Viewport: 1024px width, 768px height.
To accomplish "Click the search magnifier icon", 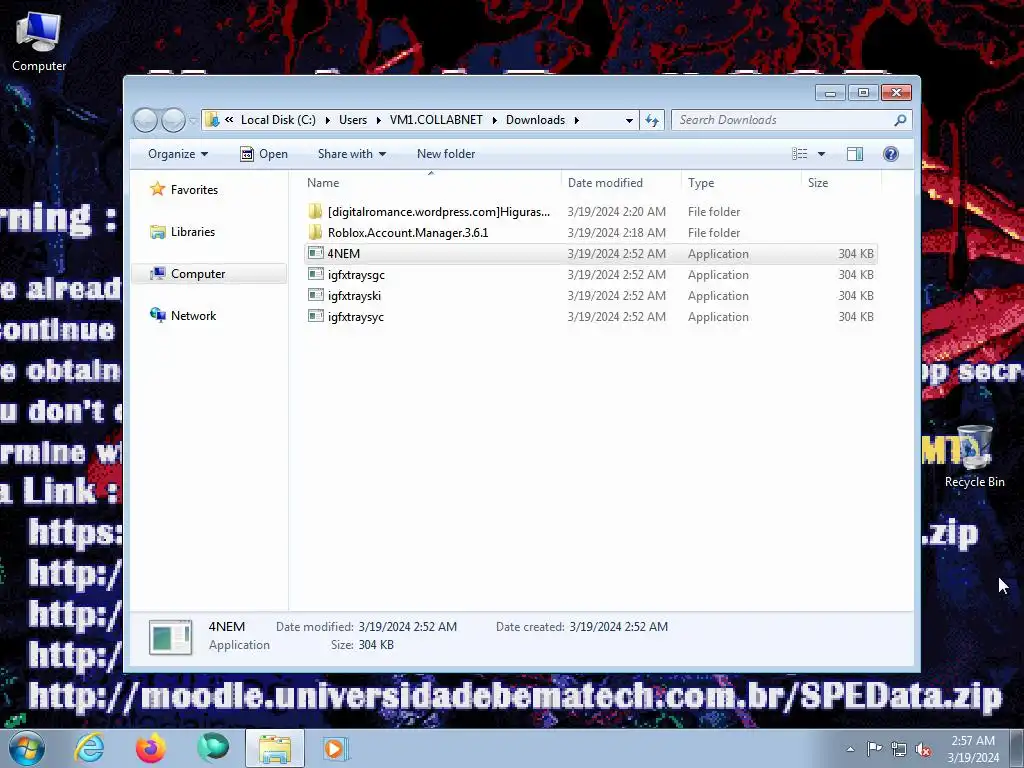I will pos(900,120).
